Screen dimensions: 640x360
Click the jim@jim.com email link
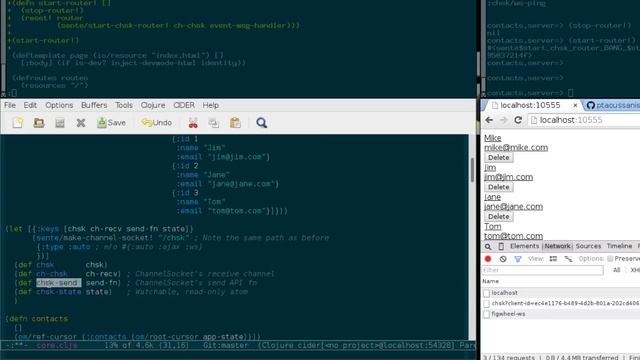tap(508, 177)
